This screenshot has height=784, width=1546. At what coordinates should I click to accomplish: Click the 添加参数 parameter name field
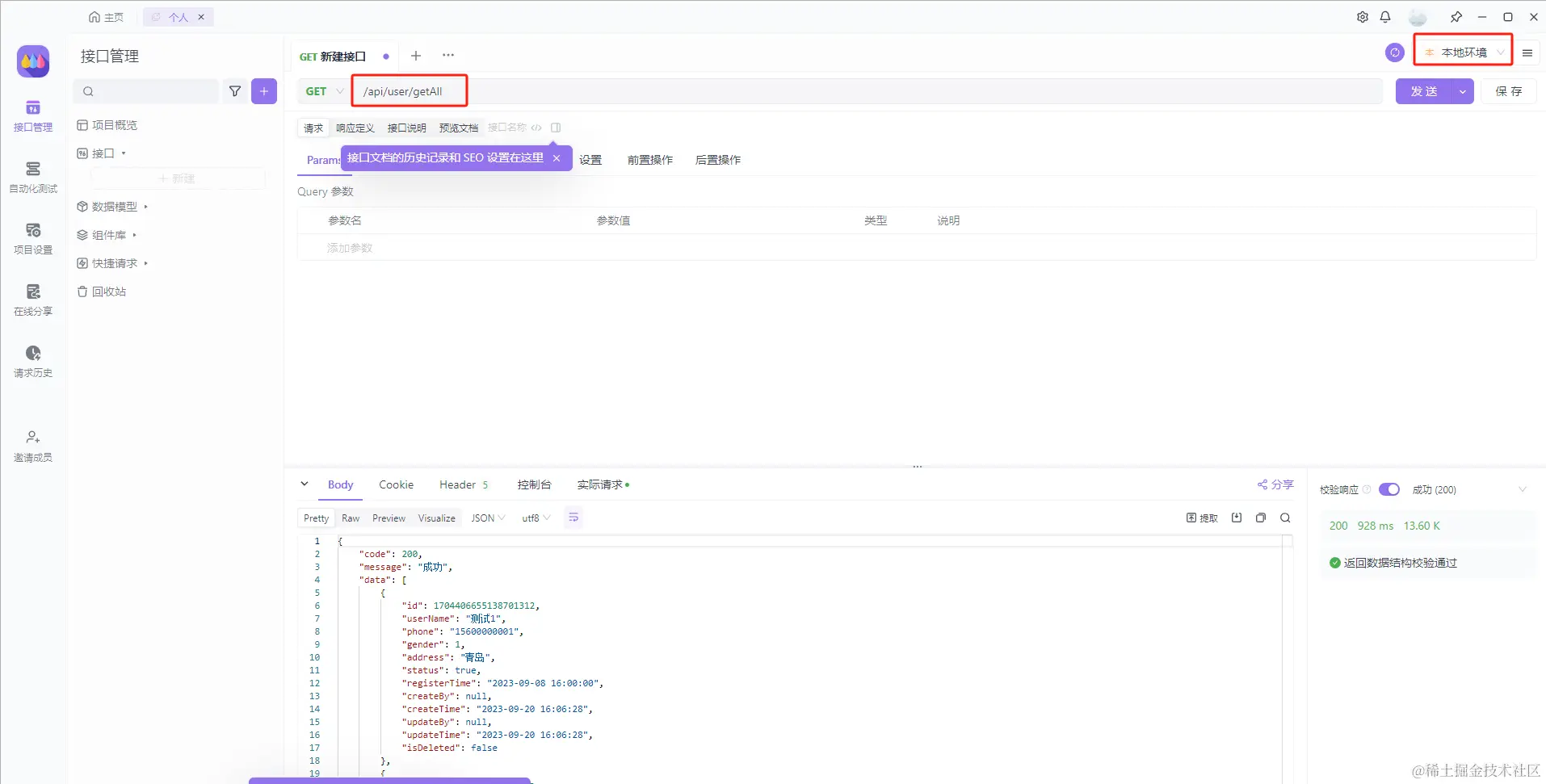click(x=350, y=248)
